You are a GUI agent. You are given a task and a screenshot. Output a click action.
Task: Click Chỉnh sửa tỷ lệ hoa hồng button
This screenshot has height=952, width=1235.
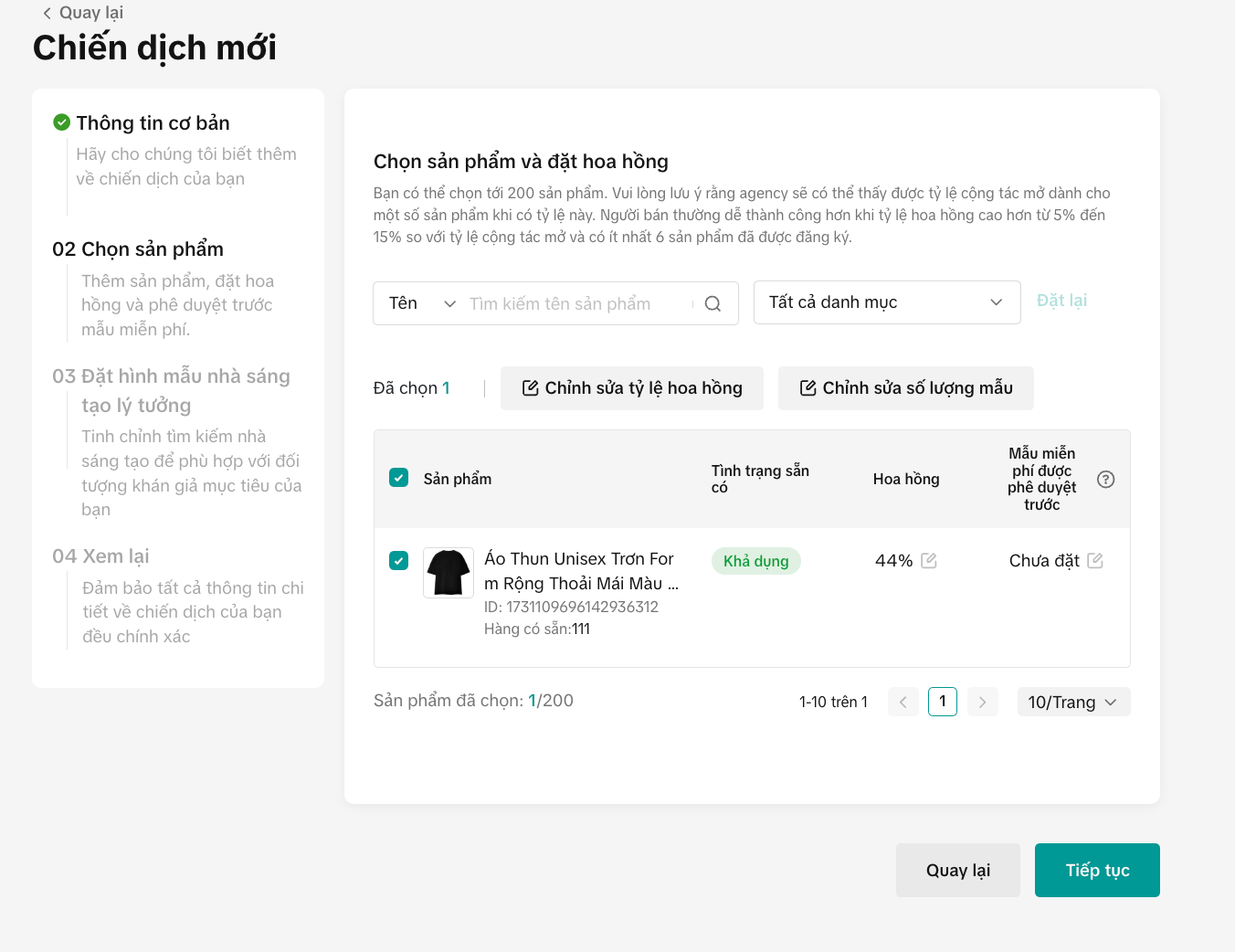coord(631,388)
